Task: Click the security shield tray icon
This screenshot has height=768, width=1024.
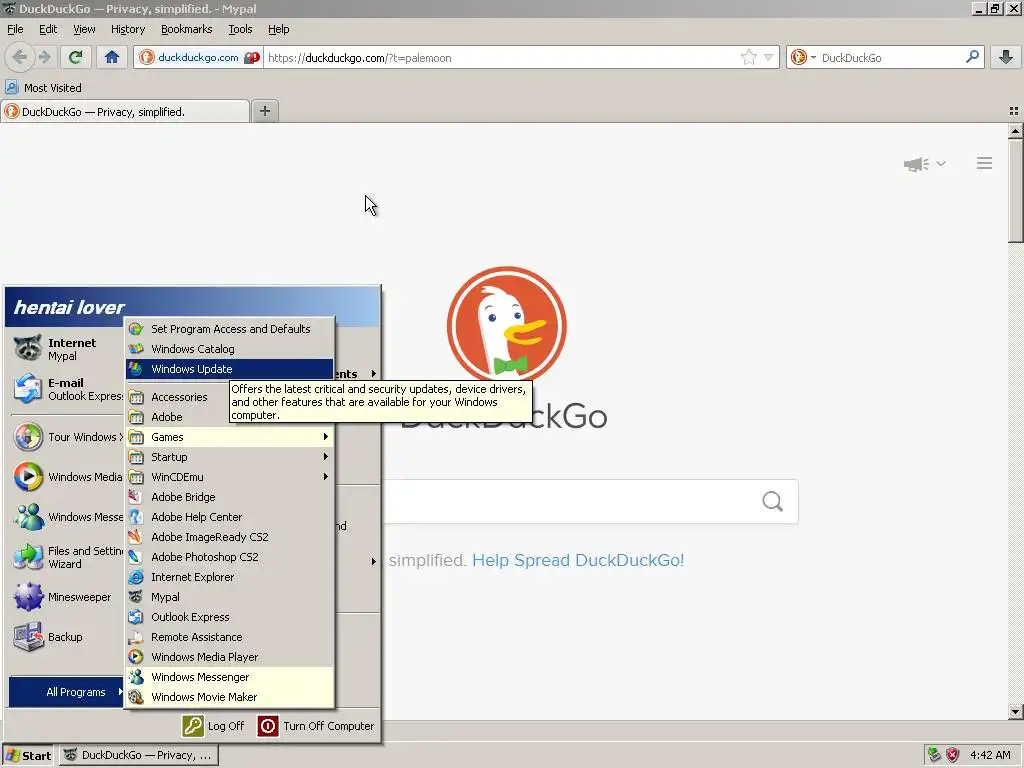Action: (x=953, y=755)
